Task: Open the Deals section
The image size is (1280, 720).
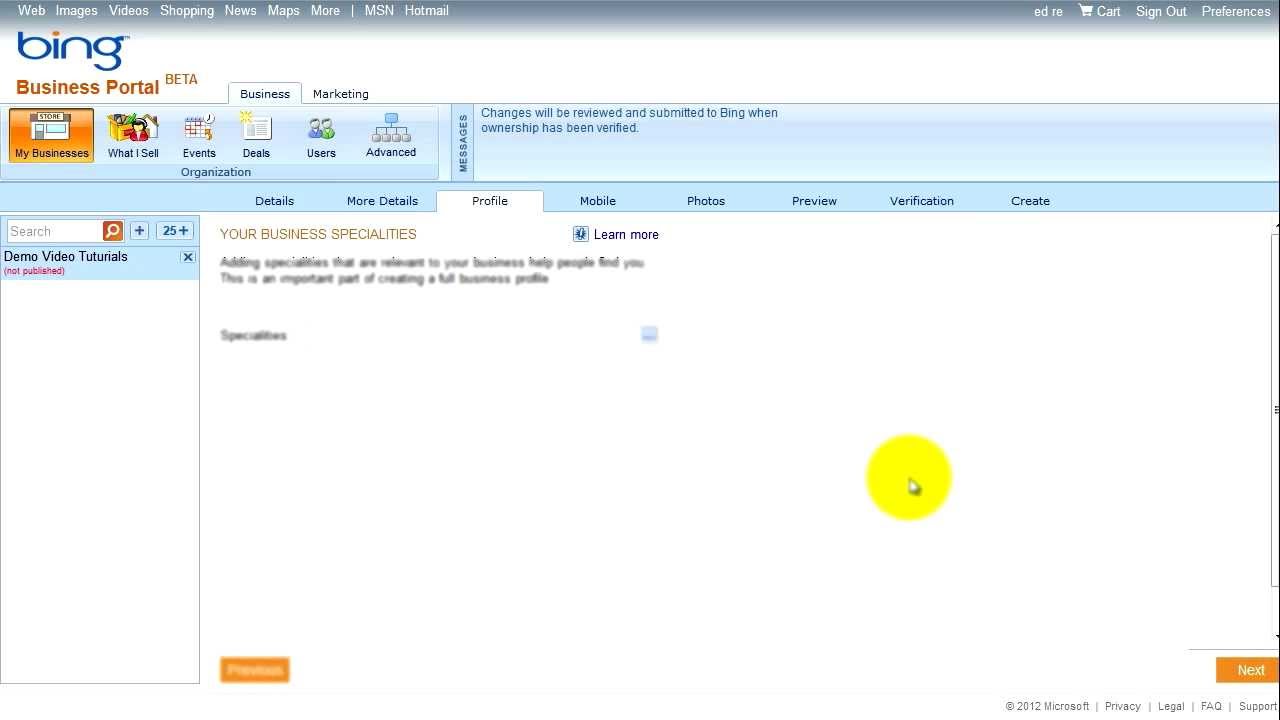Action: pos(256,135)
